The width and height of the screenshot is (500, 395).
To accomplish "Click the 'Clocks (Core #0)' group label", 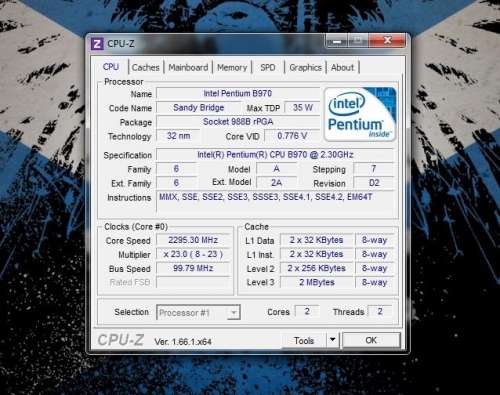I will tap(136, 227).
